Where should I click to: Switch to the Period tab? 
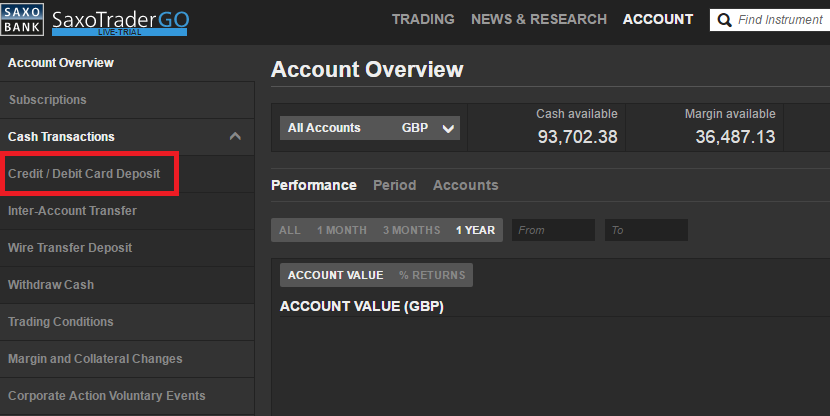(x=394, y=185)
